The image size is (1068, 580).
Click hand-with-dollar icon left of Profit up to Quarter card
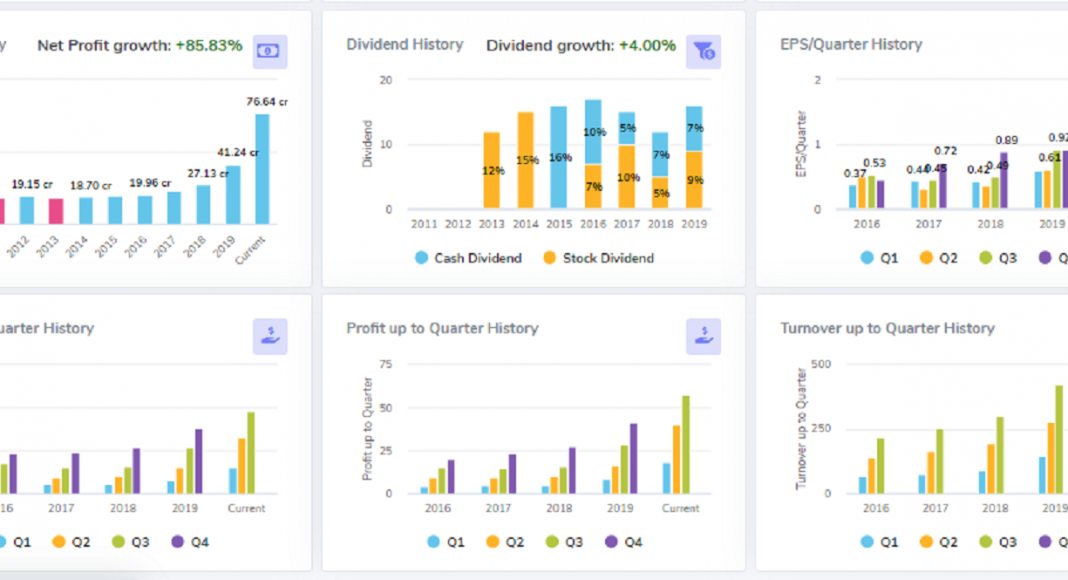[270, 336]
